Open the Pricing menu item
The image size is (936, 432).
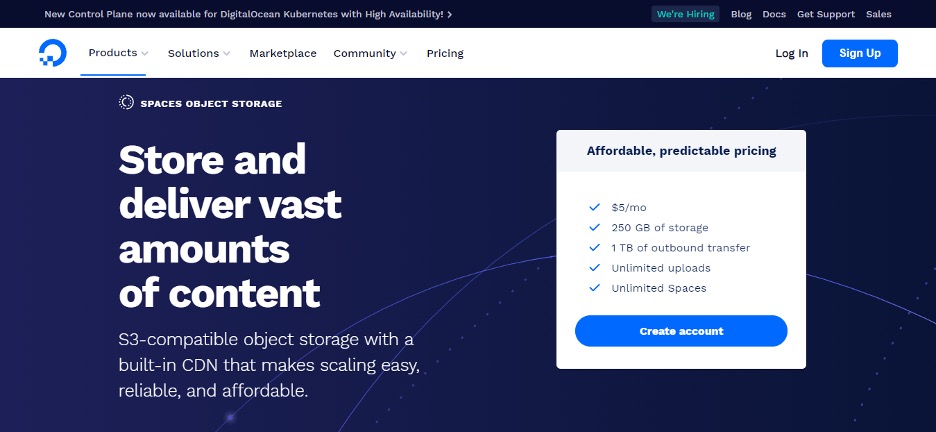[445, 54]
